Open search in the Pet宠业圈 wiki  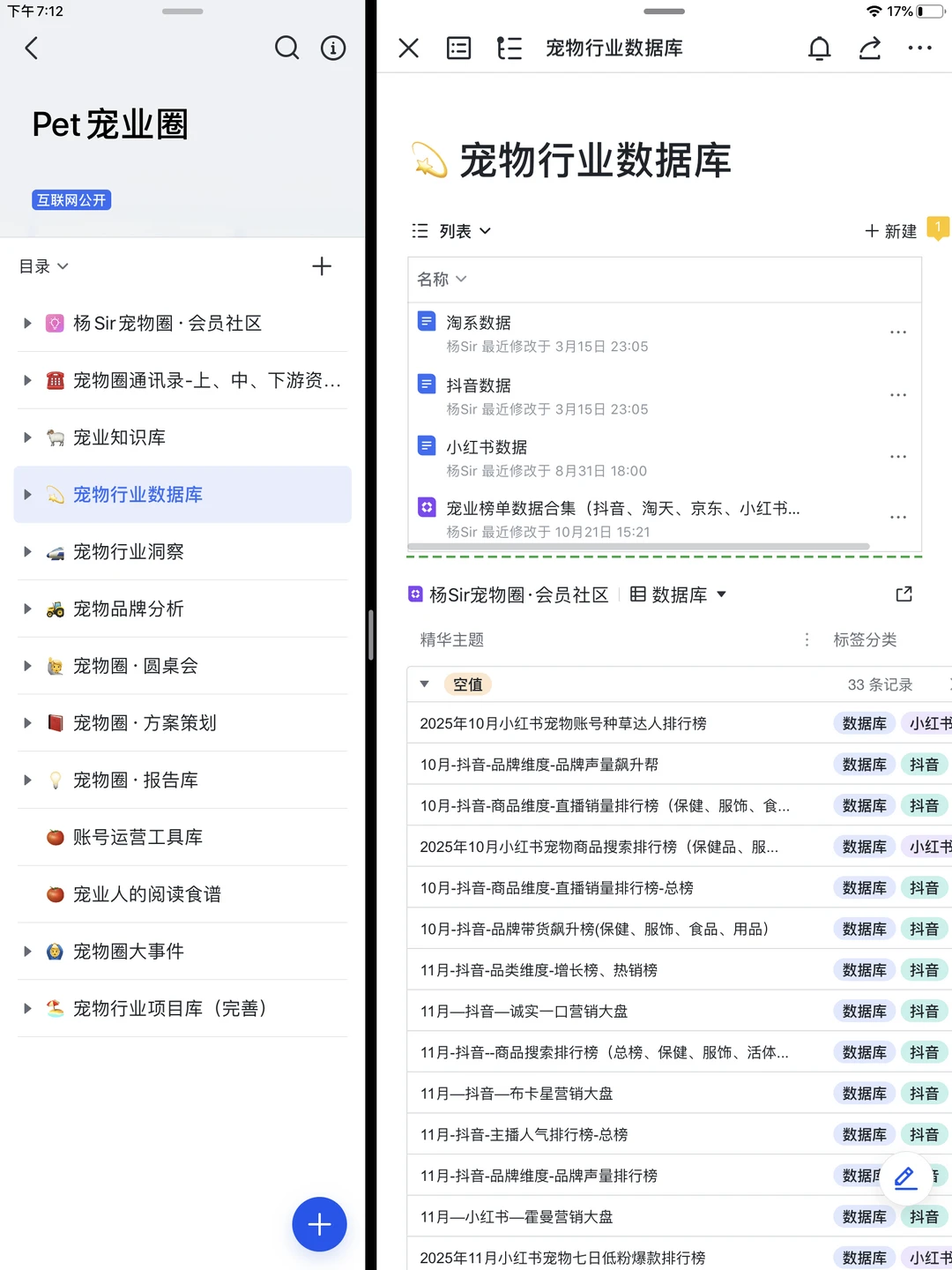click(x=287, y=49)
